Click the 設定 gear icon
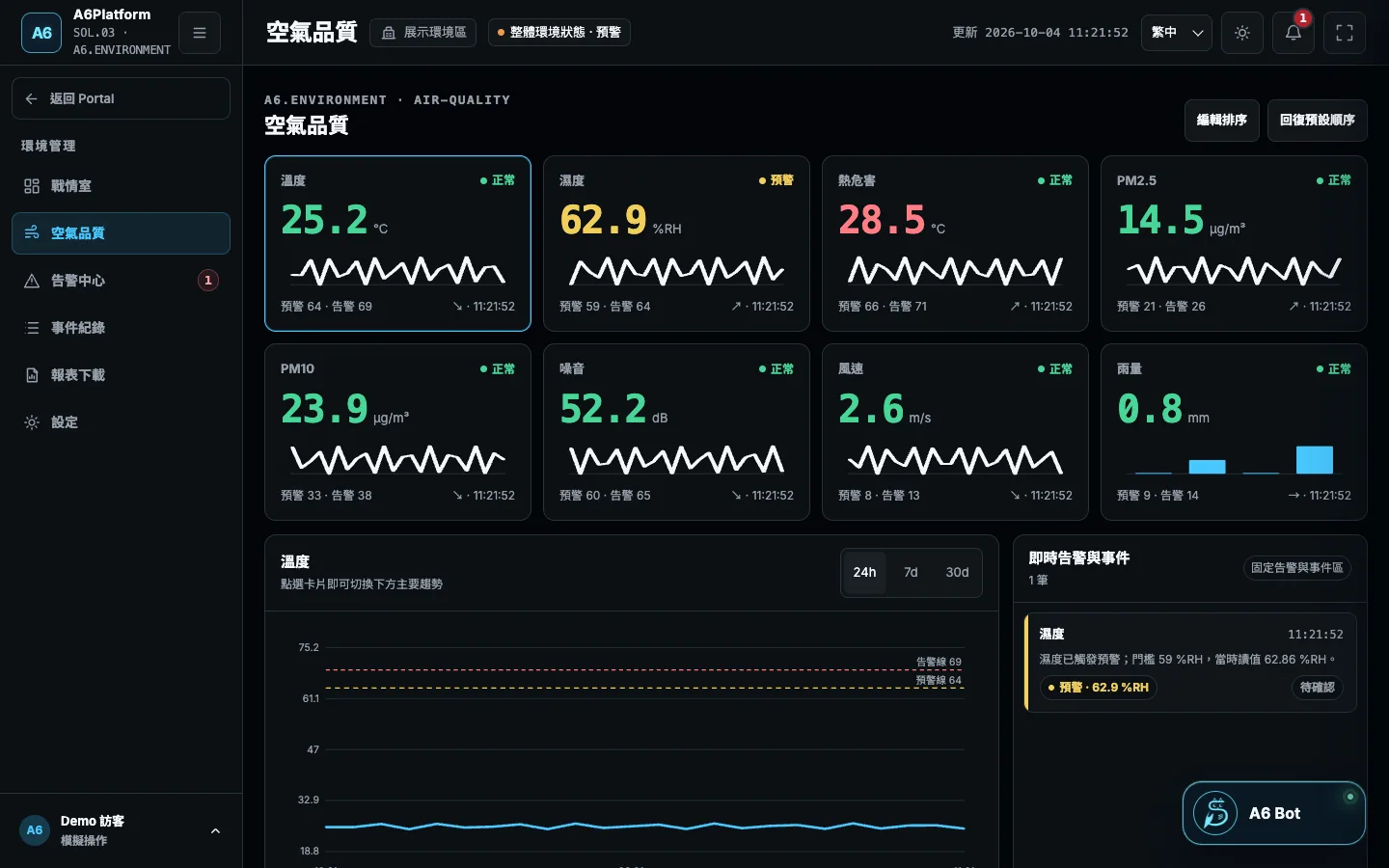The width and height of the screenshot is (1389, 868). (32, 422)
